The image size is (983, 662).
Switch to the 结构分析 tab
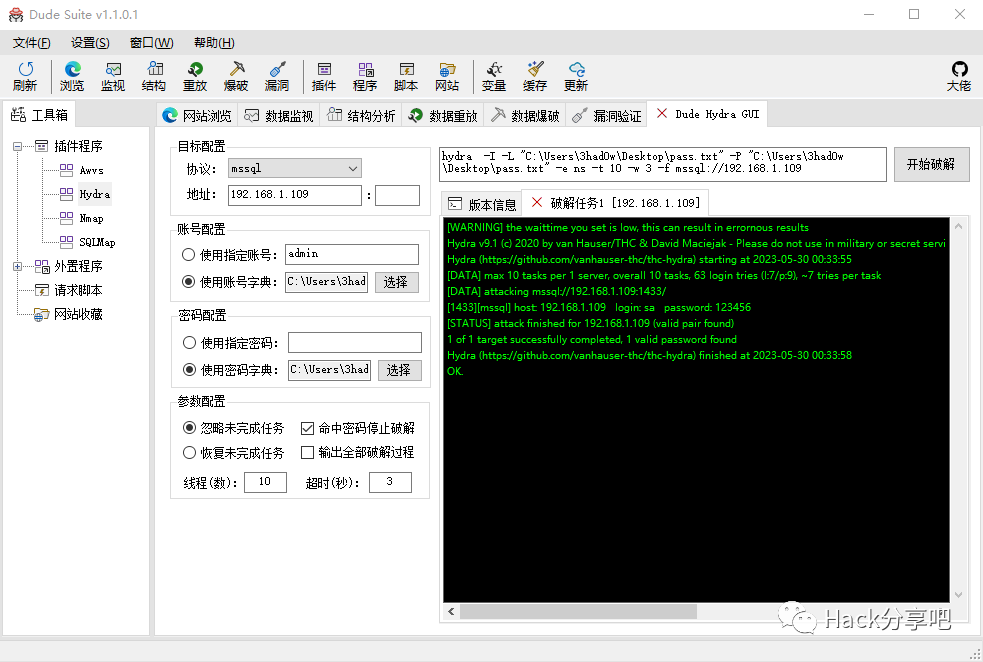361,115
